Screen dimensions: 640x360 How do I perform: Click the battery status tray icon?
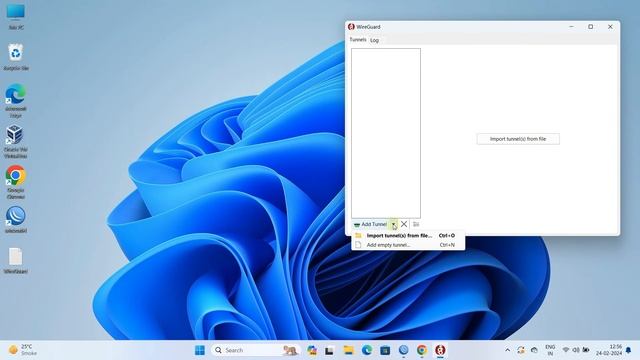coord(586,350)
